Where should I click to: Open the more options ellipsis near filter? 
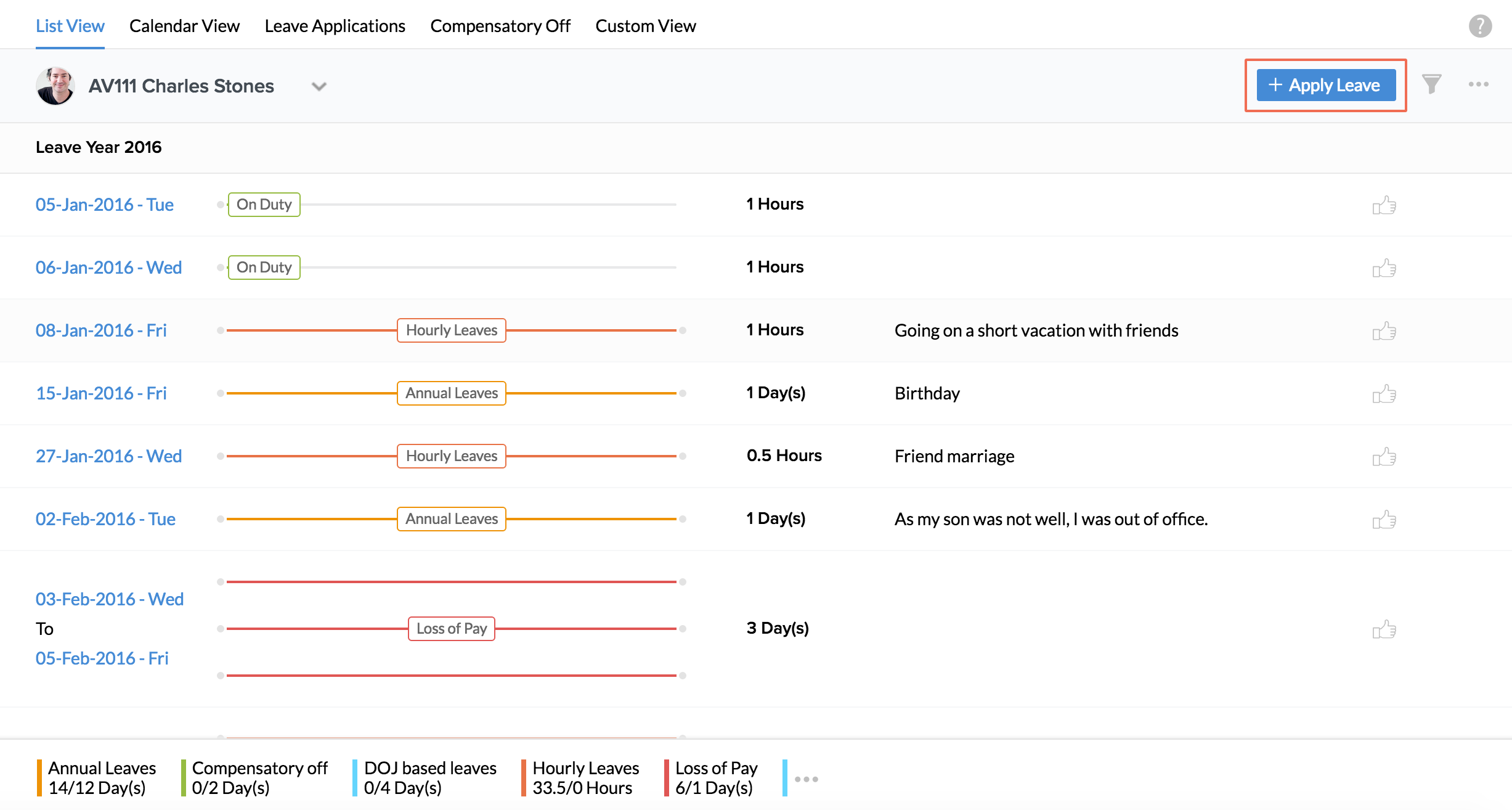pos(1478,84)
